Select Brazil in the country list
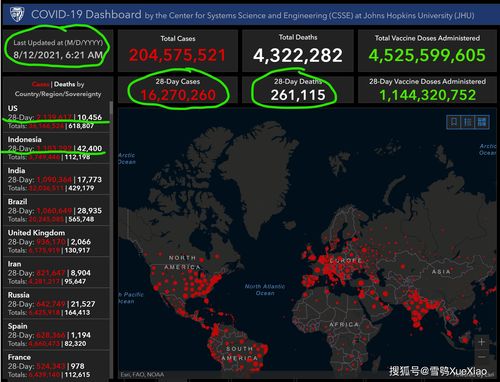 [x=56, y=210]
